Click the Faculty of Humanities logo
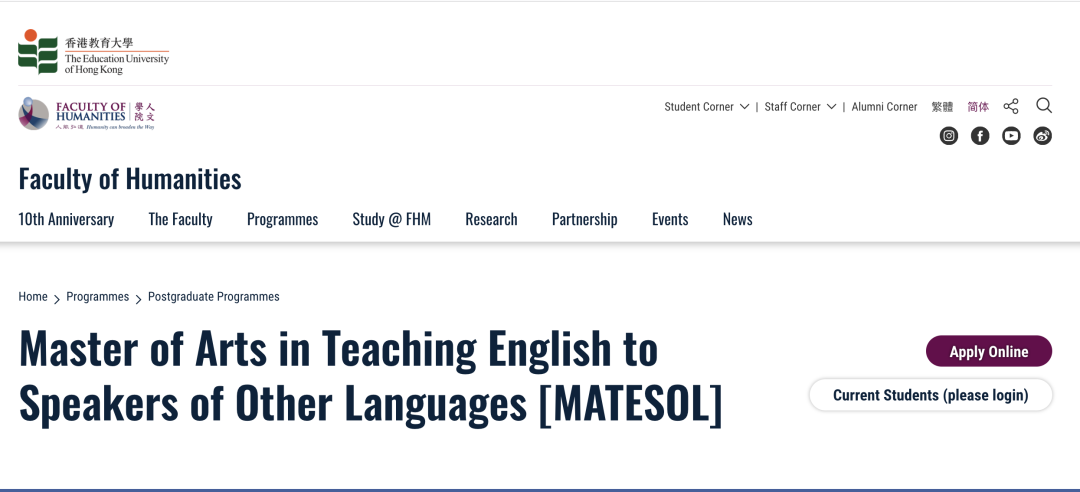 click(88, 114)
